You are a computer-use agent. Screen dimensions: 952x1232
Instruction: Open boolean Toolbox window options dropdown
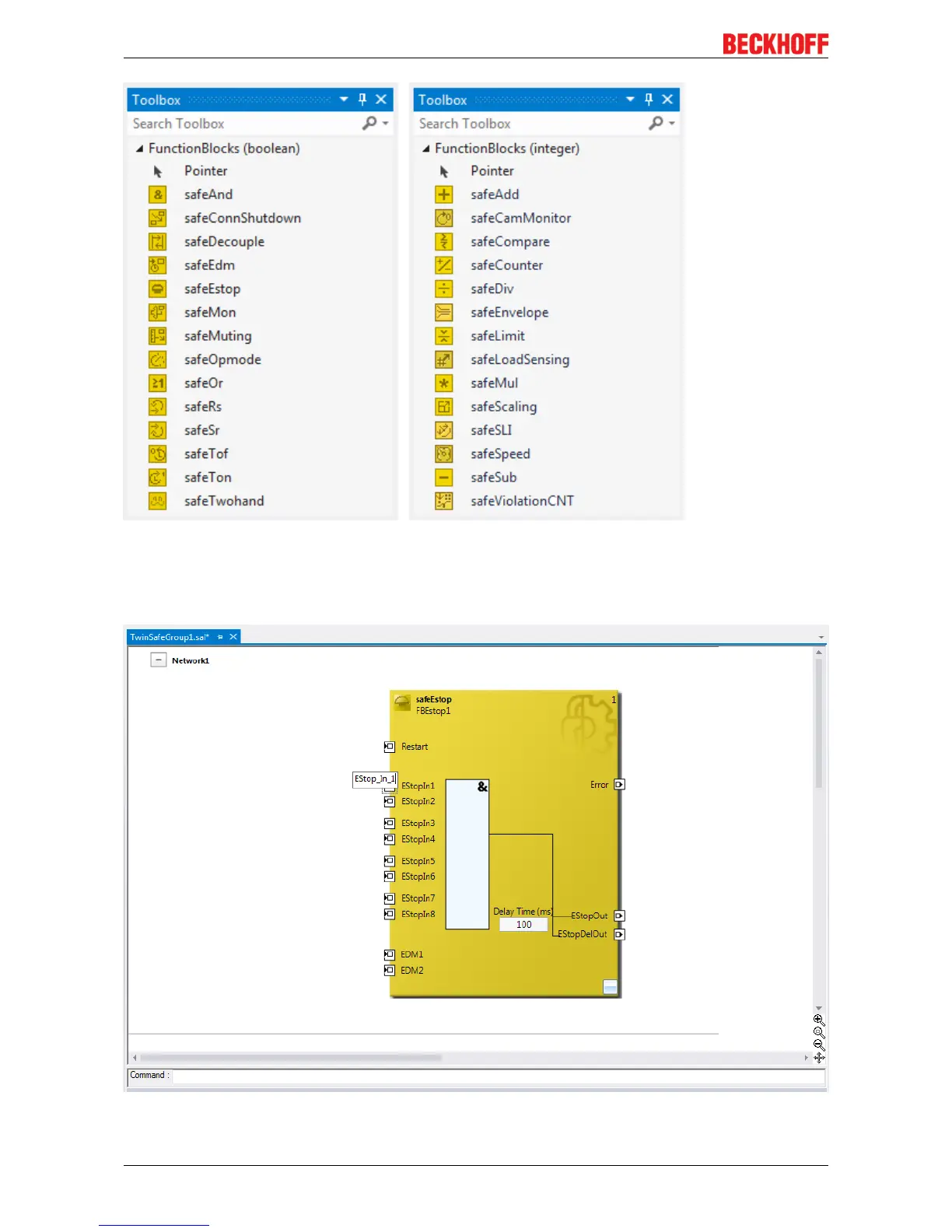344,100
